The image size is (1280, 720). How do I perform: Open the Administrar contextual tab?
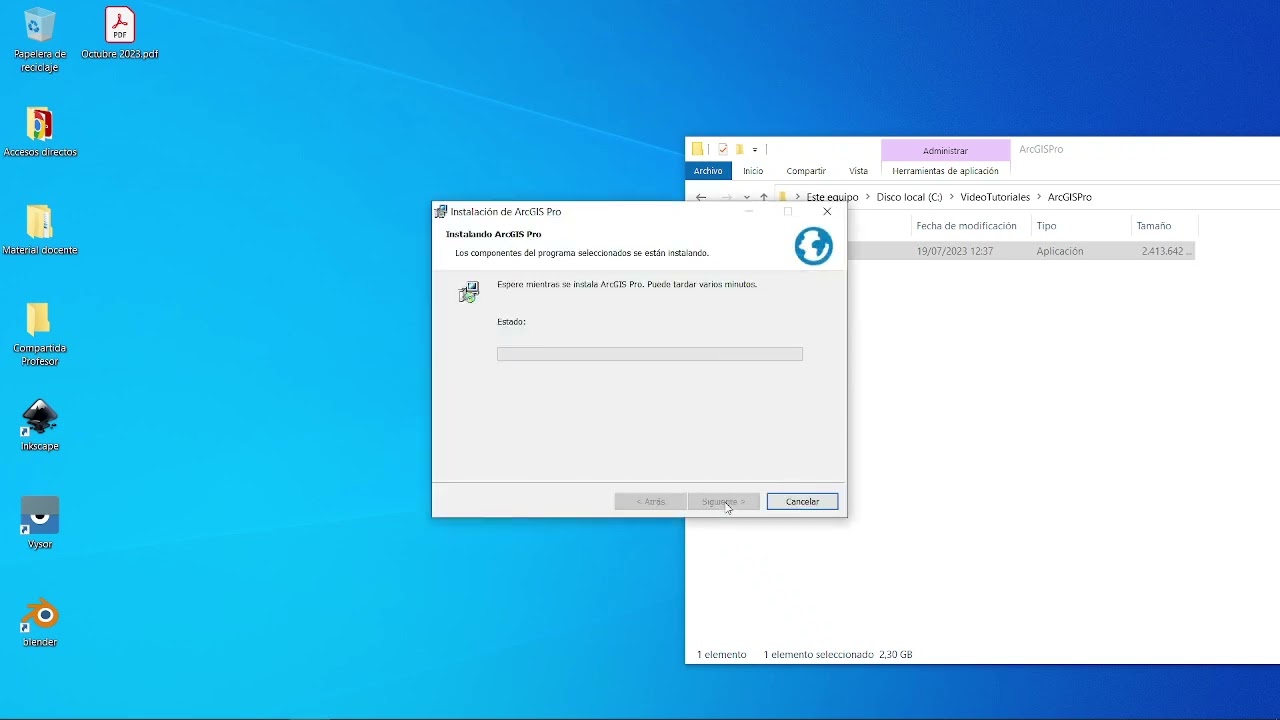coord(945,150)
